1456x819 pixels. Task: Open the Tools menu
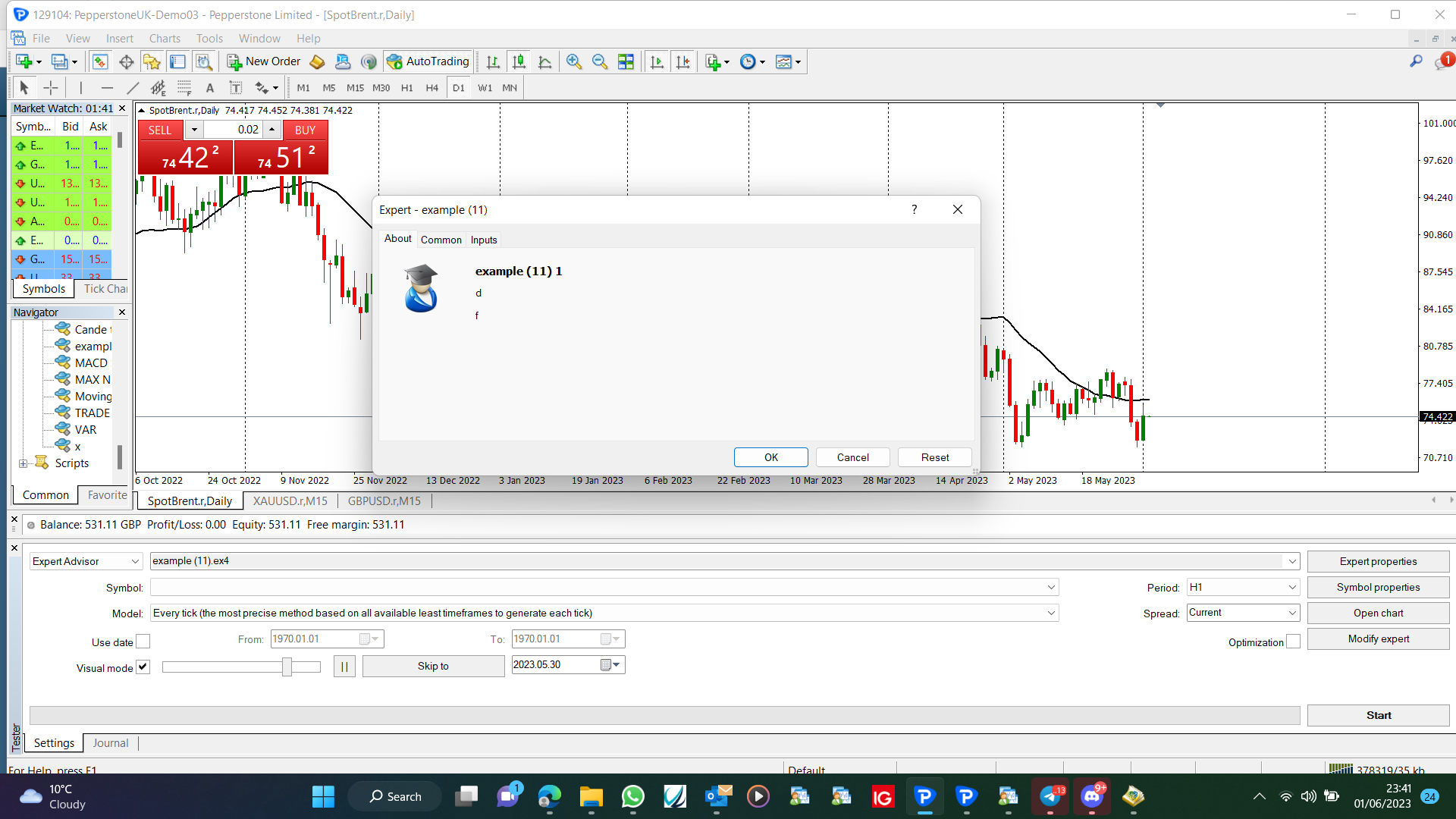point(209,39)
